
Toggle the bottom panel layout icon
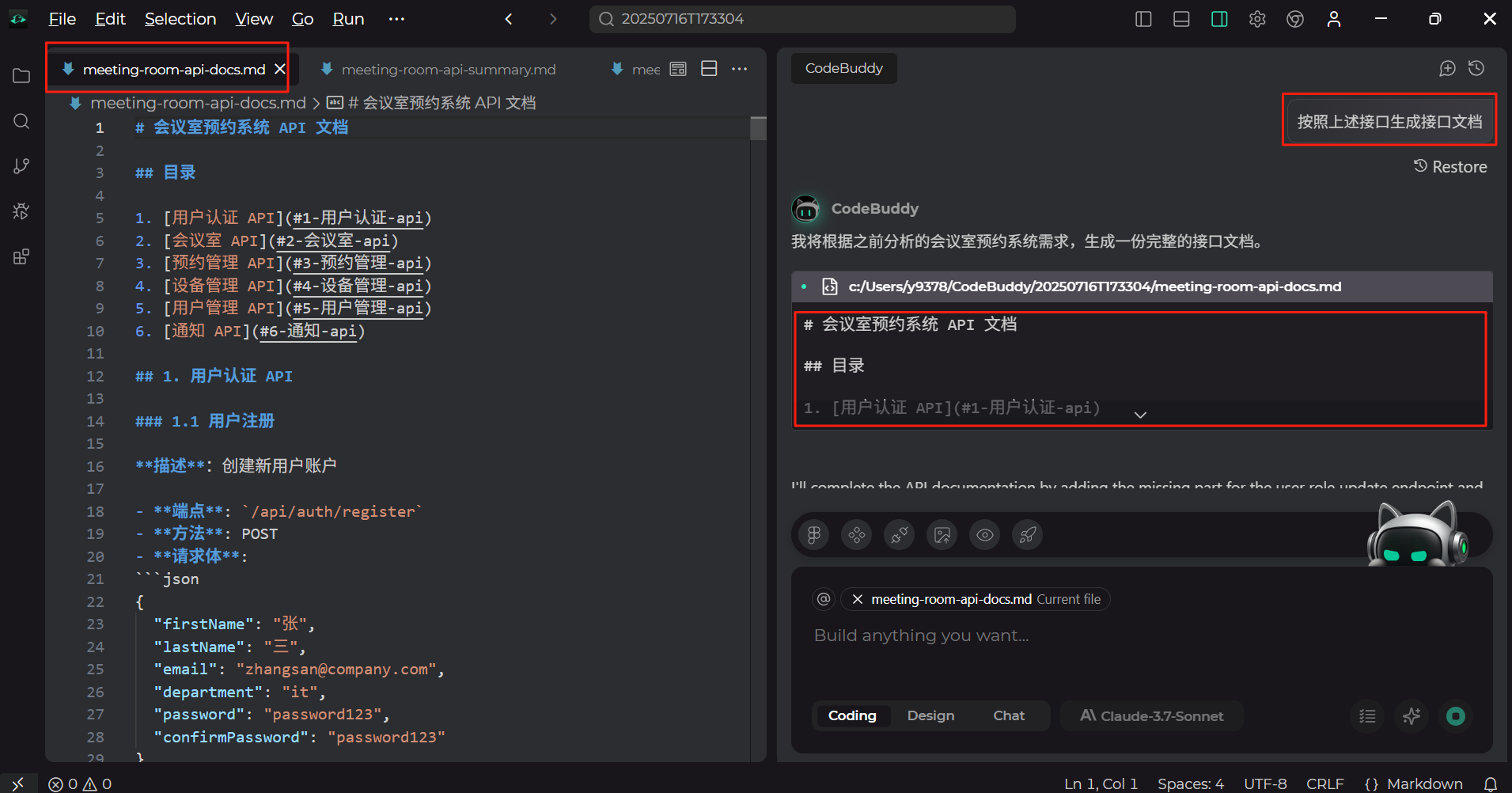tap(1181, 19)
